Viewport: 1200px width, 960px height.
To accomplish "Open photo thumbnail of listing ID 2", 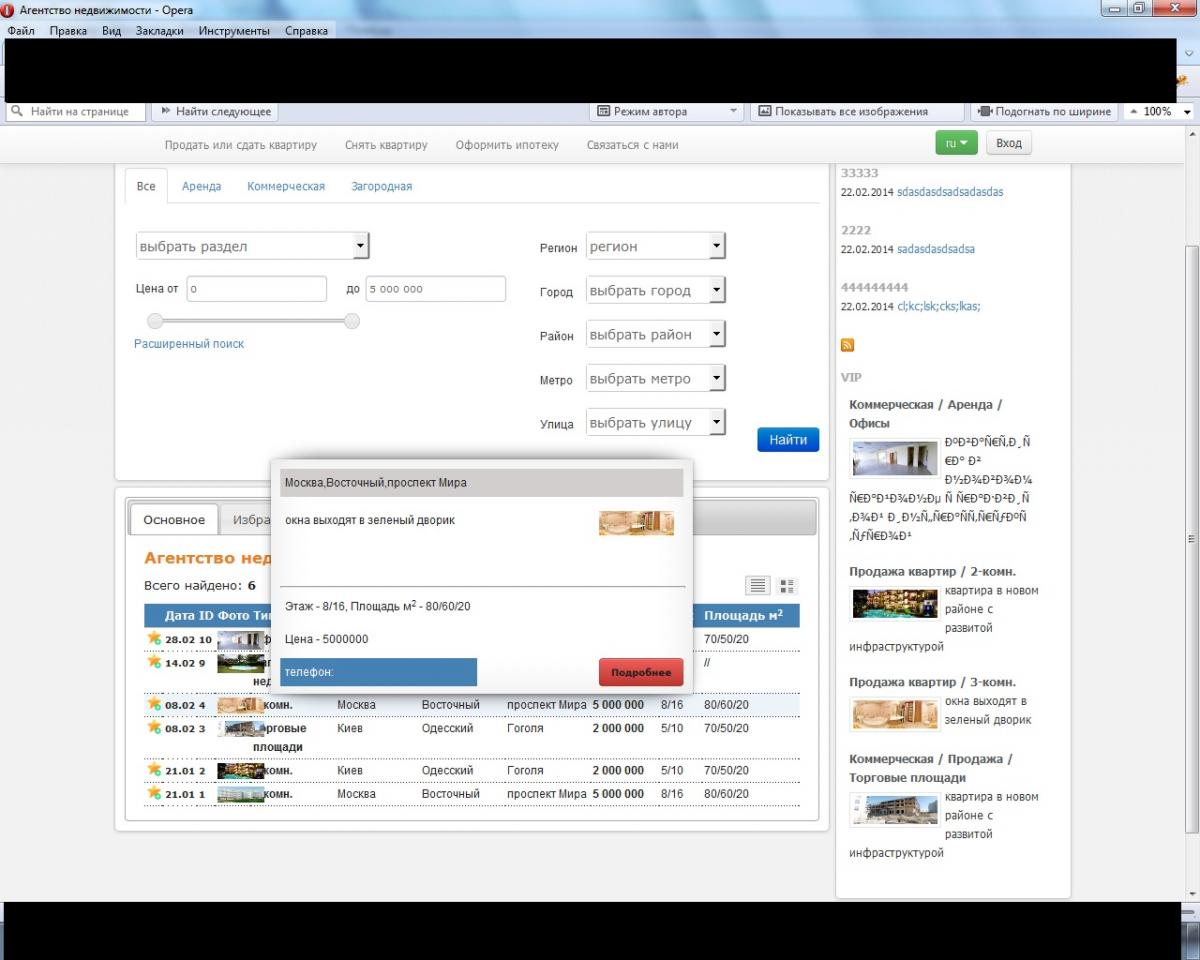I will (x=240, y=771).
